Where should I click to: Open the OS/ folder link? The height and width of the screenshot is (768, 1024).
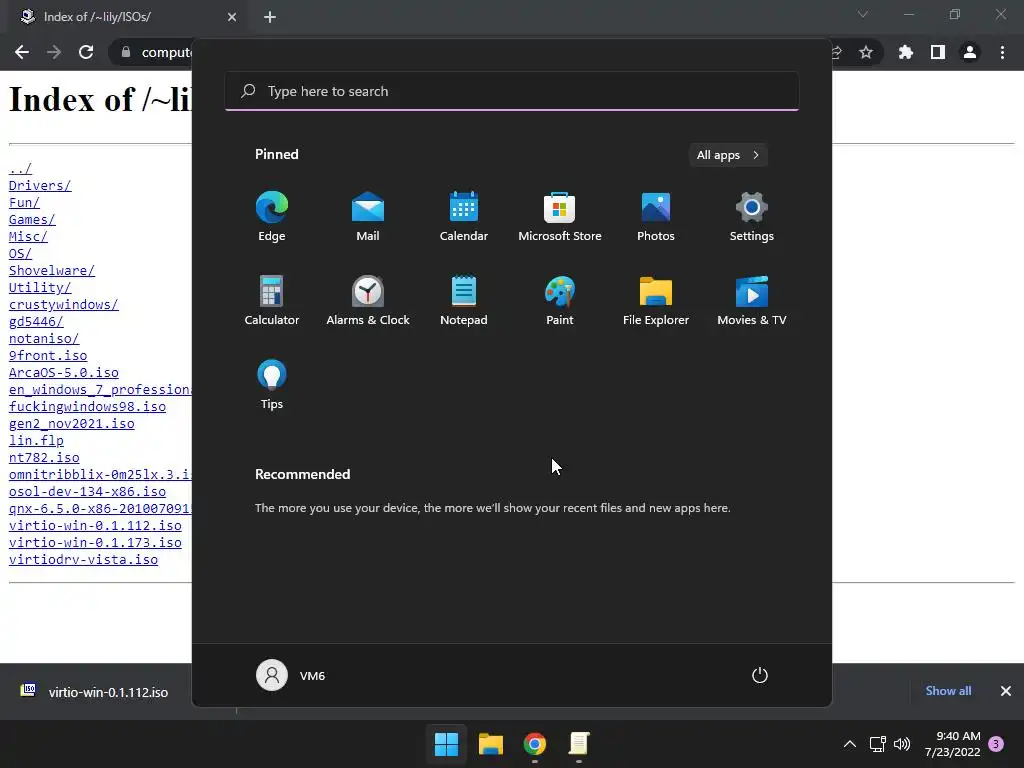point(20,253)
